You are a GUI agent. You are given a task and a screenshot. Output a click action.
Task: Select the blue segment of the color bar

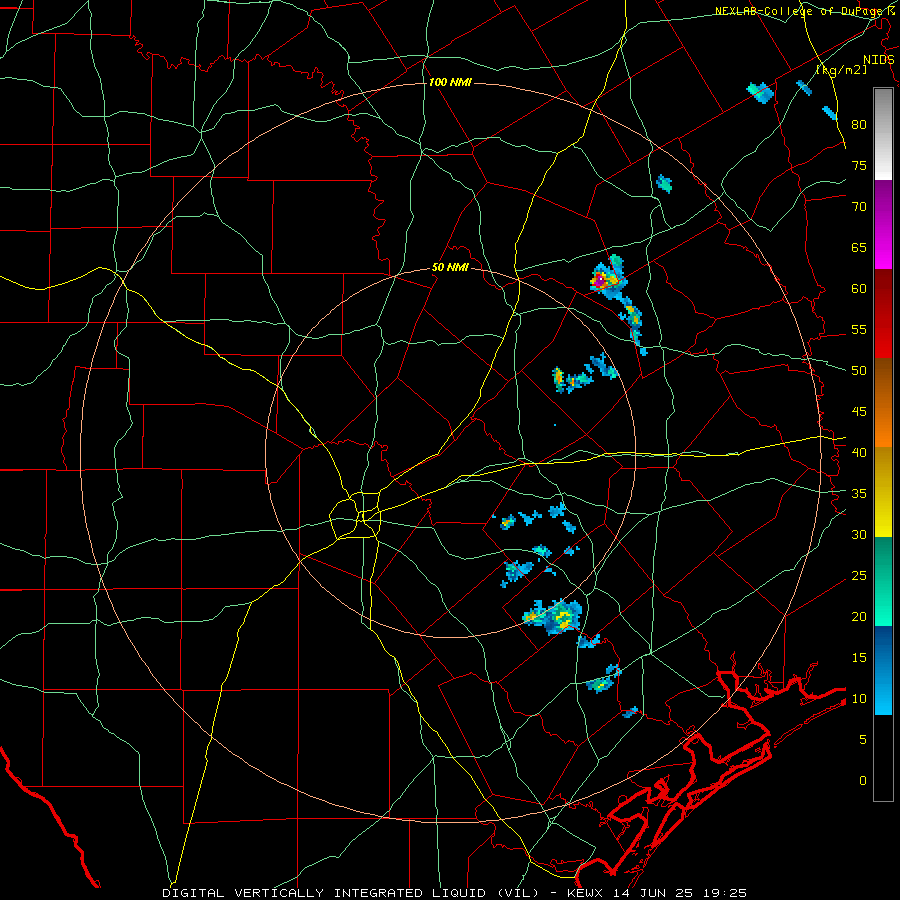(x=883, y=670)
